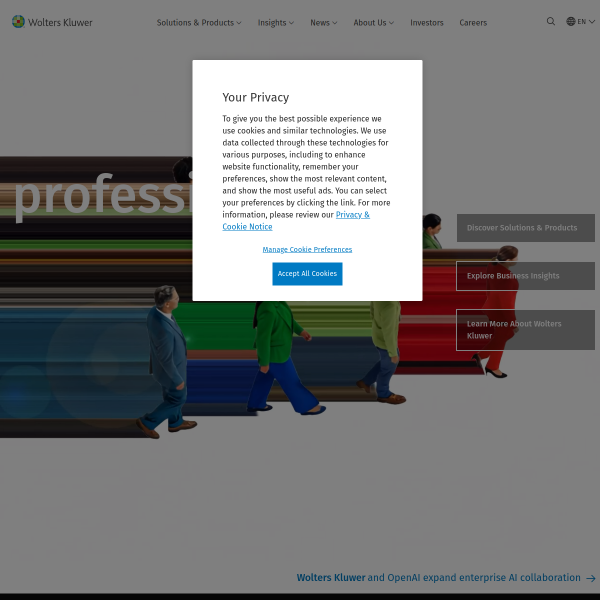Click the Wolters Kluwer wordmark text
The image size is (600, 600).
coord(60,23)
